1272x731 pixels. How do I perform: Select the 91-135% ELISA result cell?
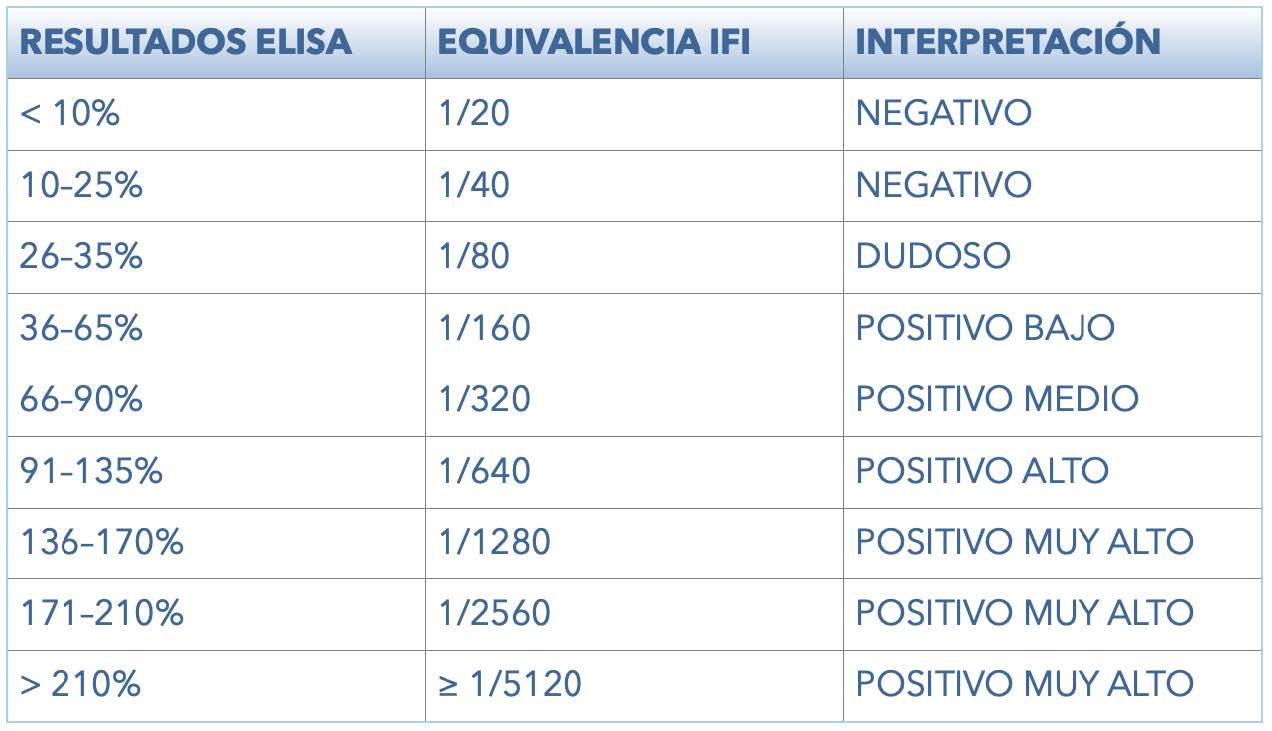click(216, 471)
